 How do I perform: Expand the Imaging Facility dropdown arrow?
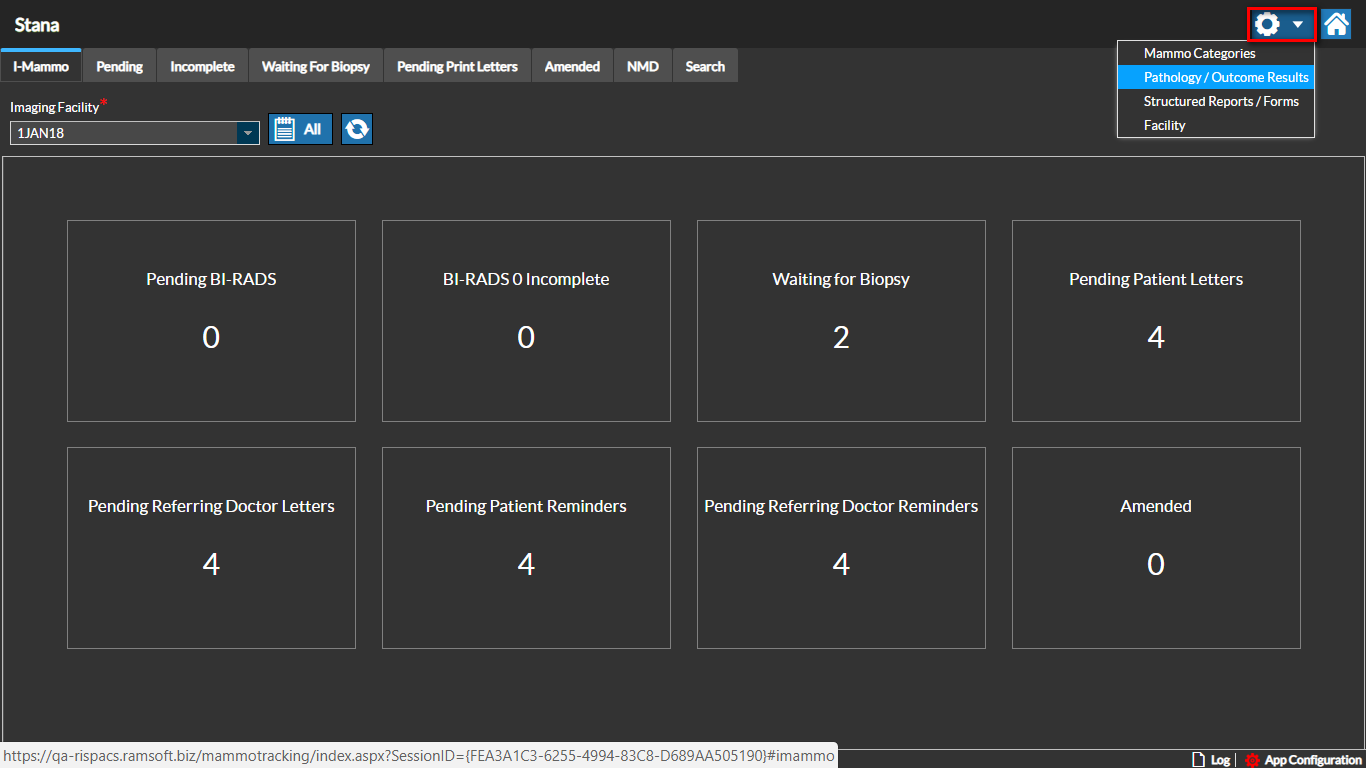[x=247, y=133]
